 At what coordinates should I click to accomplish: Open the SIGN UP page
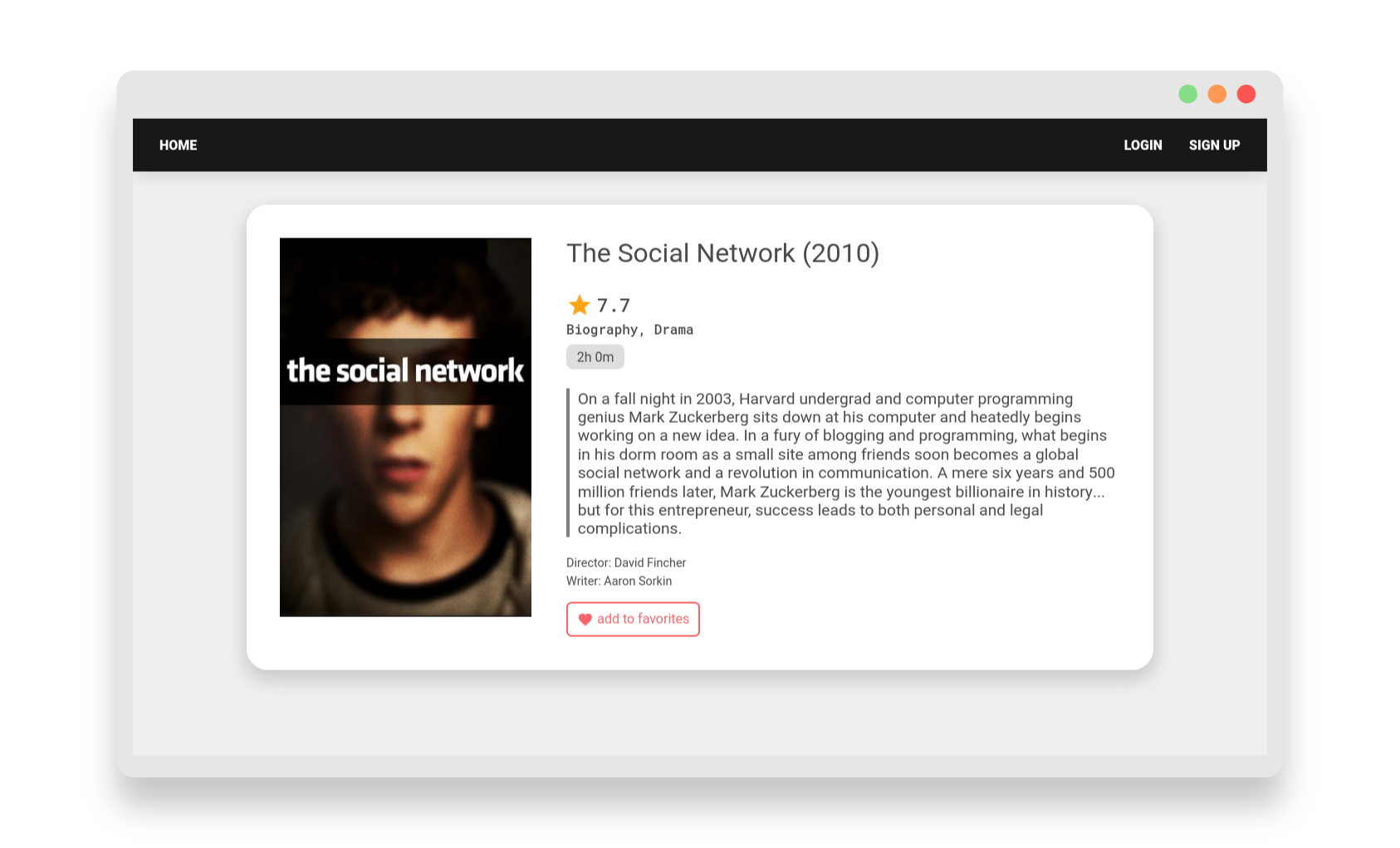click(x=1214, y=145)
